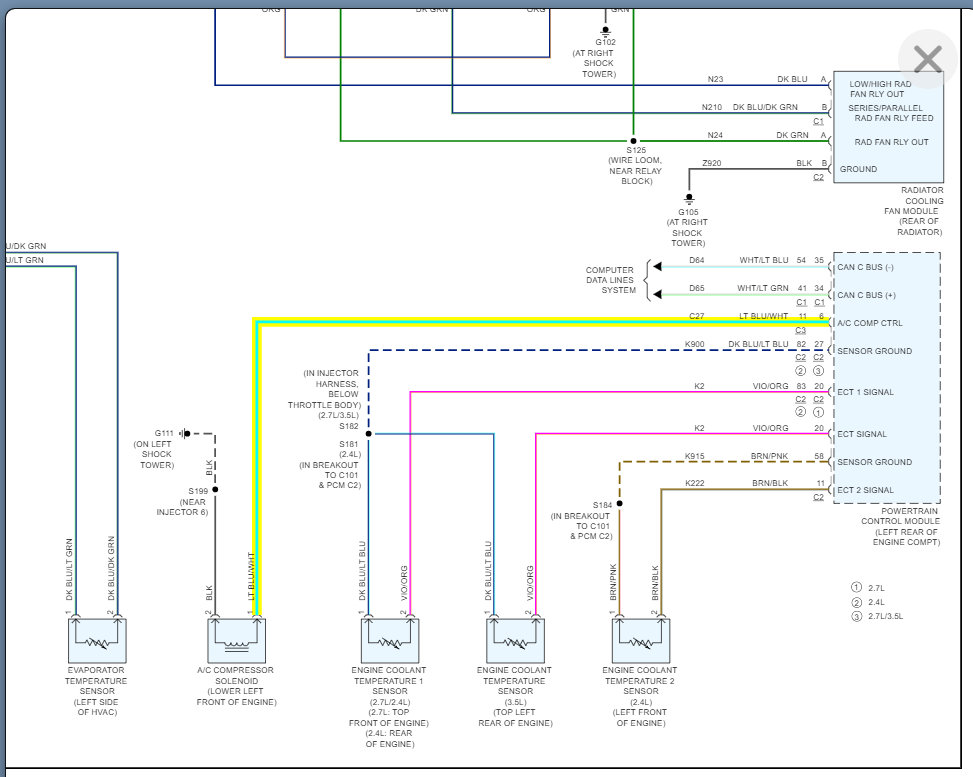Click the "N210" circuit label
The height and width of the screenshot is (777, 973).
tap(712, 107)
